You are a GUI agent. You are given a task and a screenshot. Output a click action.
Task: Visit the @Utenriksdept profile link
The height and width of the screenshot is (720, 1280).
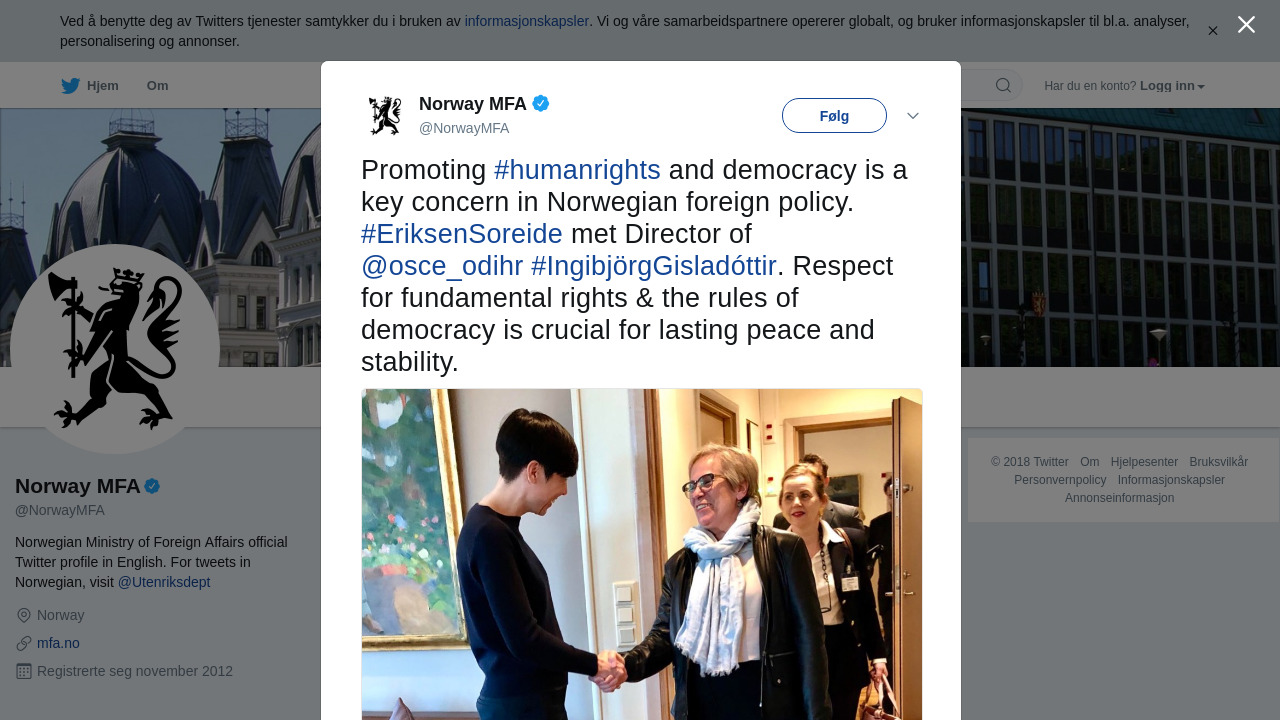click(x=164, y=582)
